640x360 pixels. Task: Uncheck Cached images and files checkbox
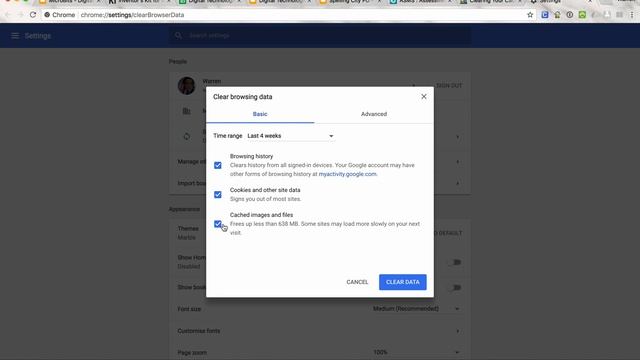[x=218, y=224]
